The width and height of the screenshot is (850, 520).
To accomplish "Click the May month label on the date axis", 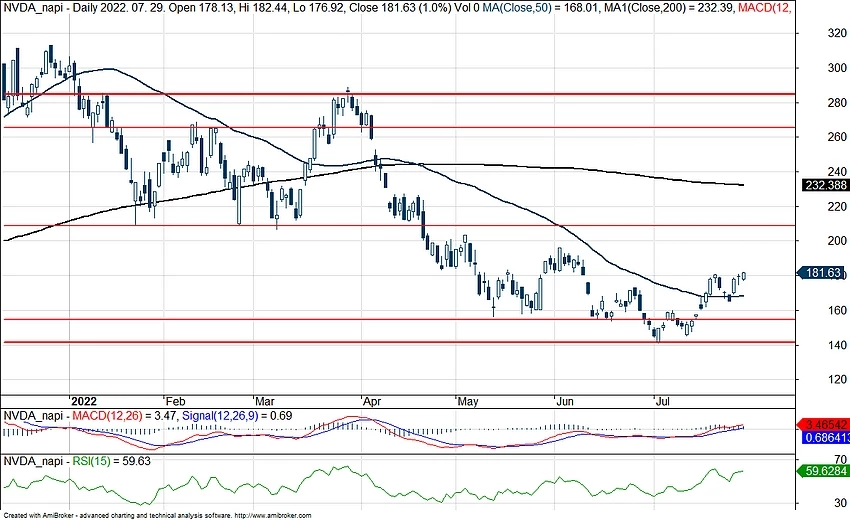I will click(468, 401).
